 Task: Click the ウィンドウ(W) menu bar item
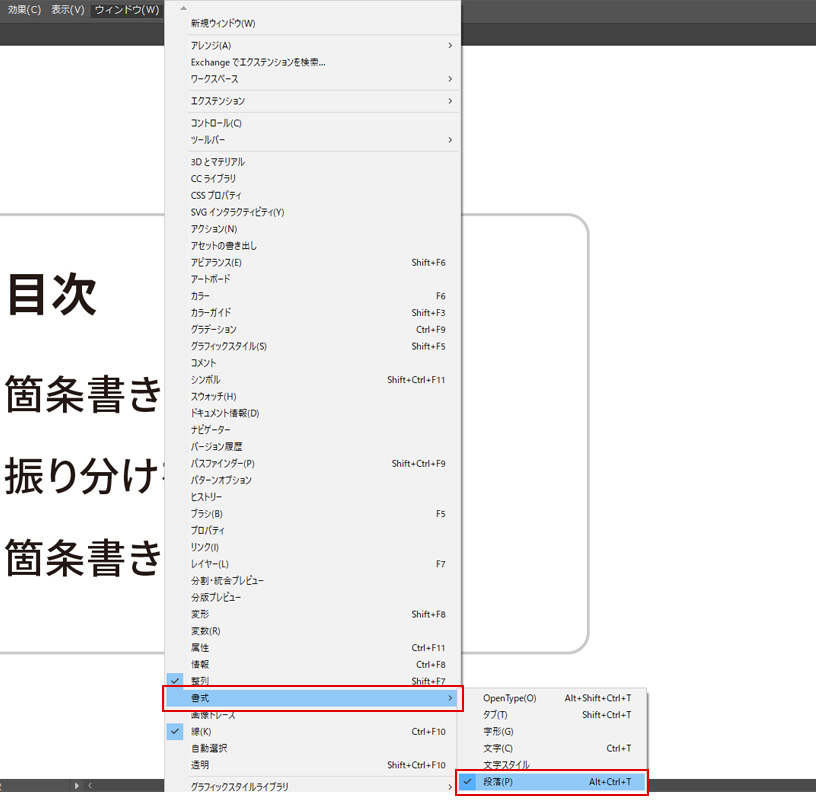126,10
